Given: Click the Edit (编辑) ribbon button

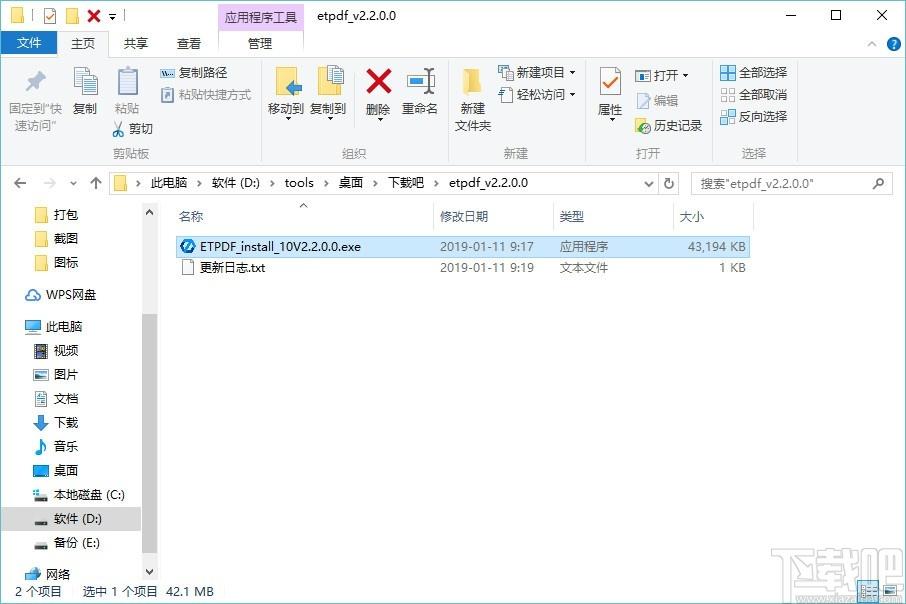Looking at the screenshot, I should coord(657,101).
